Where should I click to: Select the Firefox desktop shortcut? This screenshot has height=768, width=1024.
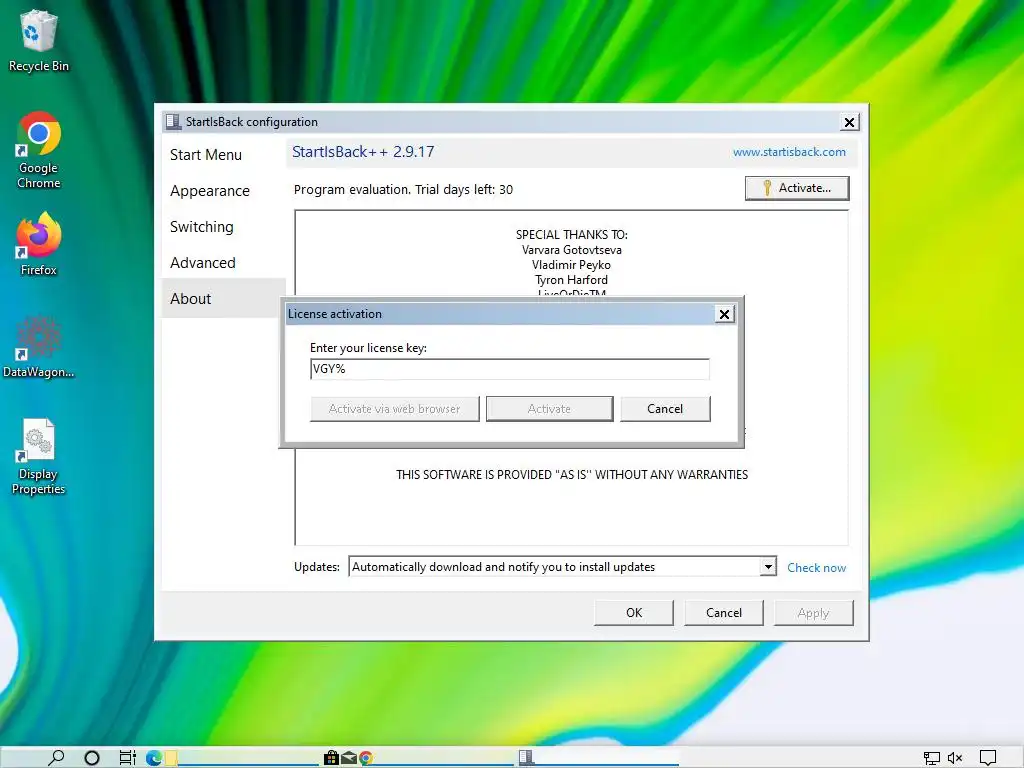(x=39, y=244)
